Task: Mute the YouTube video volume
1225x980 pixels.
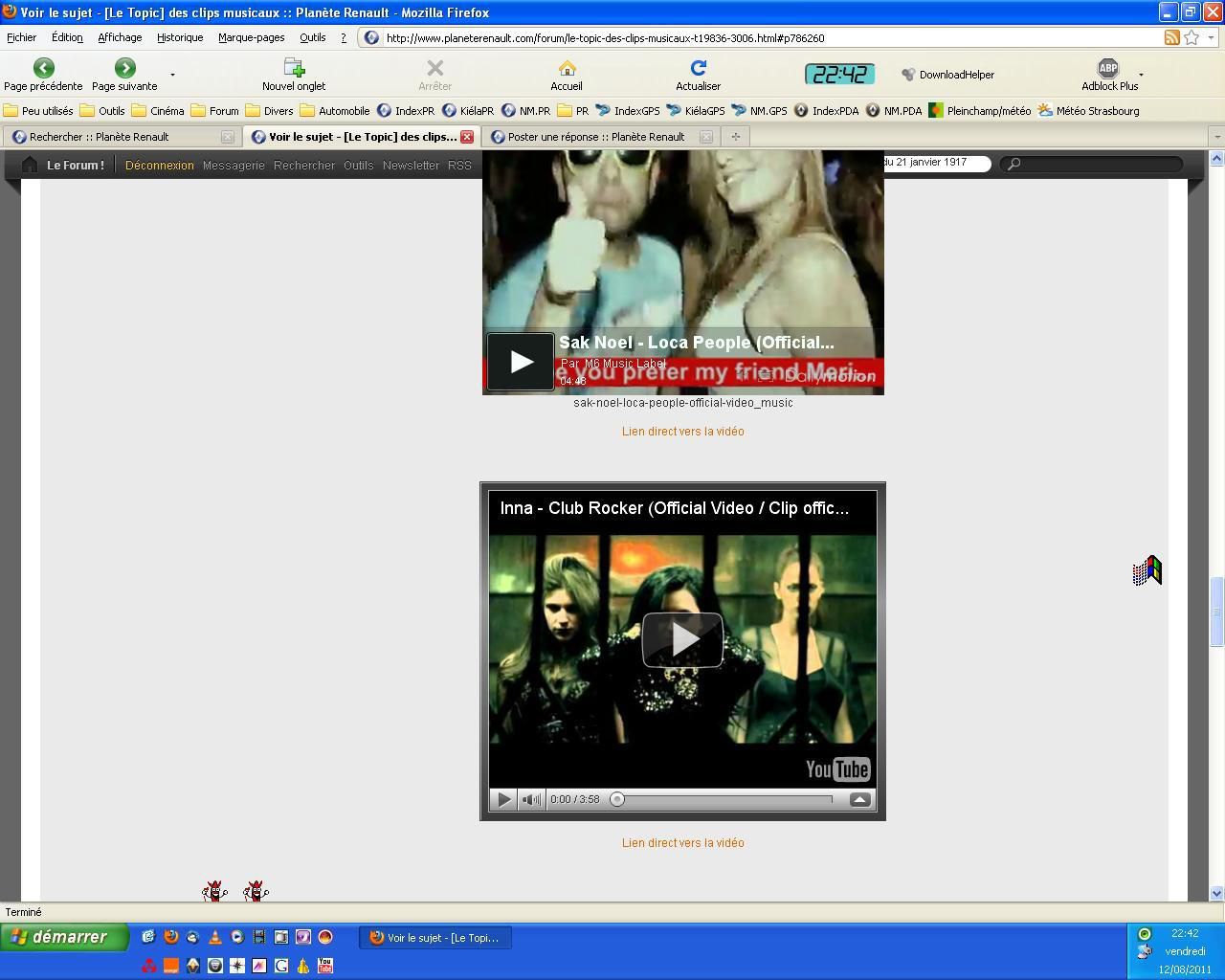Action: (x=531, y=800)
